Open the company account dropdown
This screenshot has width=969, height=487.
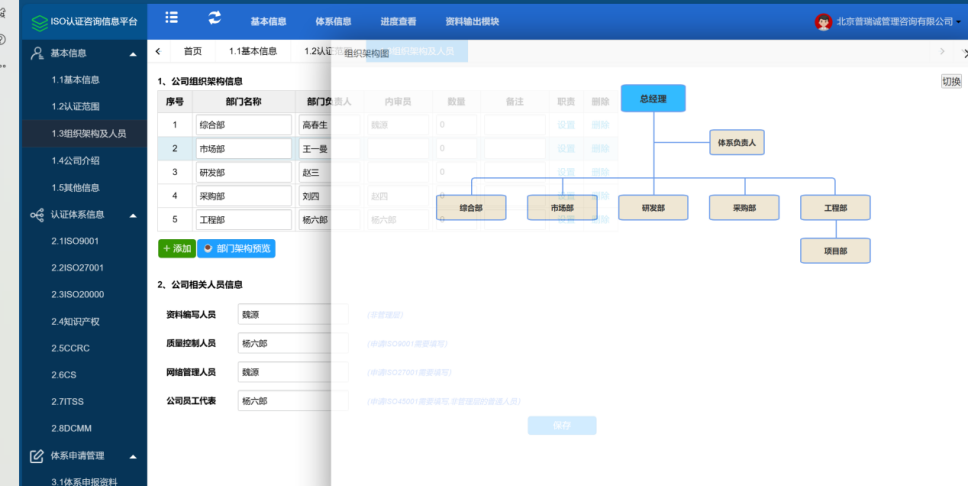coord(899,22)
